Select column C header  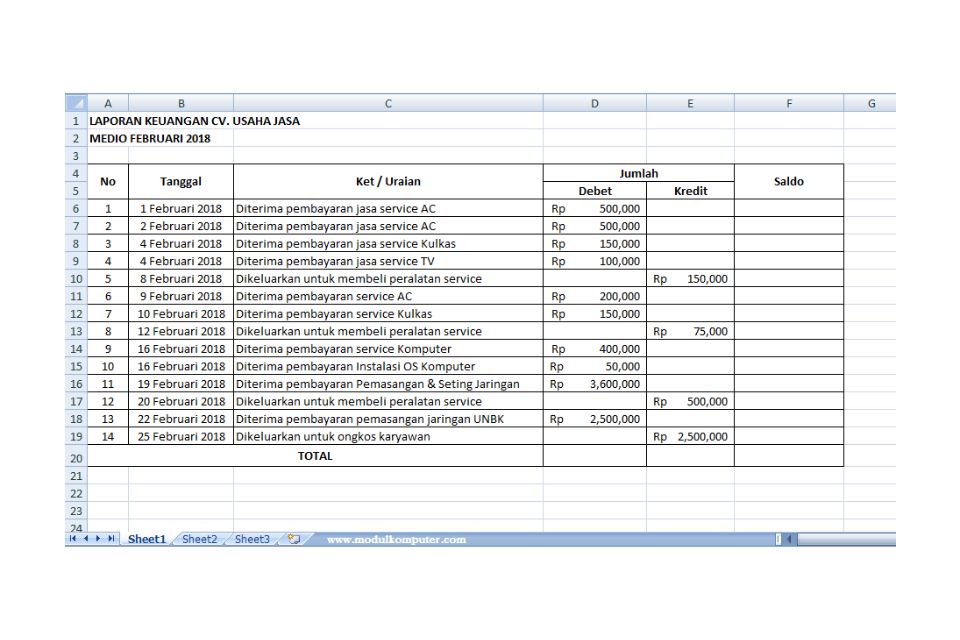[388, 104]
